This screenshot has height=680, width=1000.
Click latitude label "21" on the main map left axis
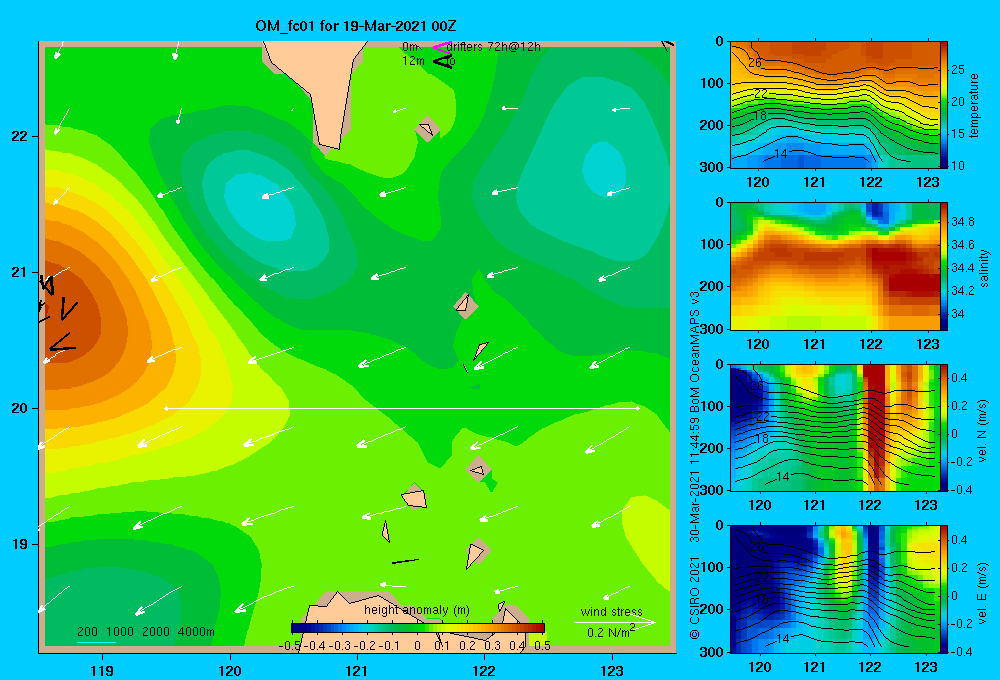tap(19, 272)
